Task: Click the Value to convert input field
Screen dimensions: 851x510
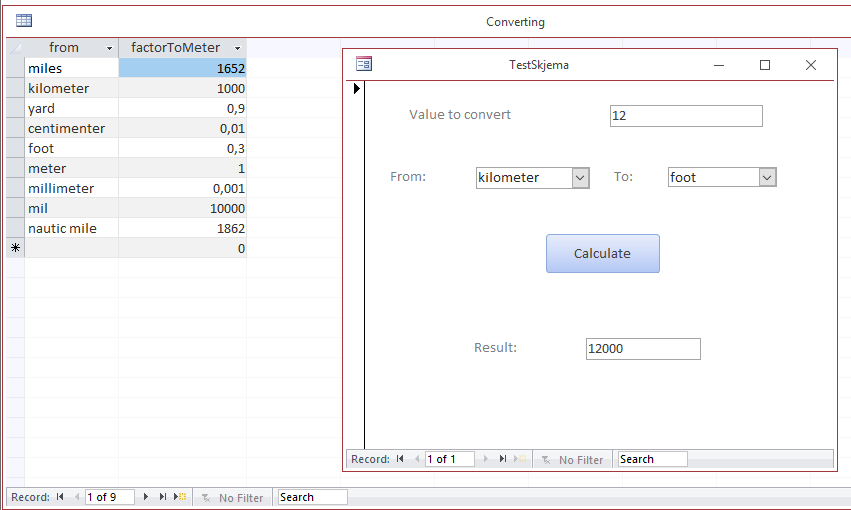Action: [686, 116]
